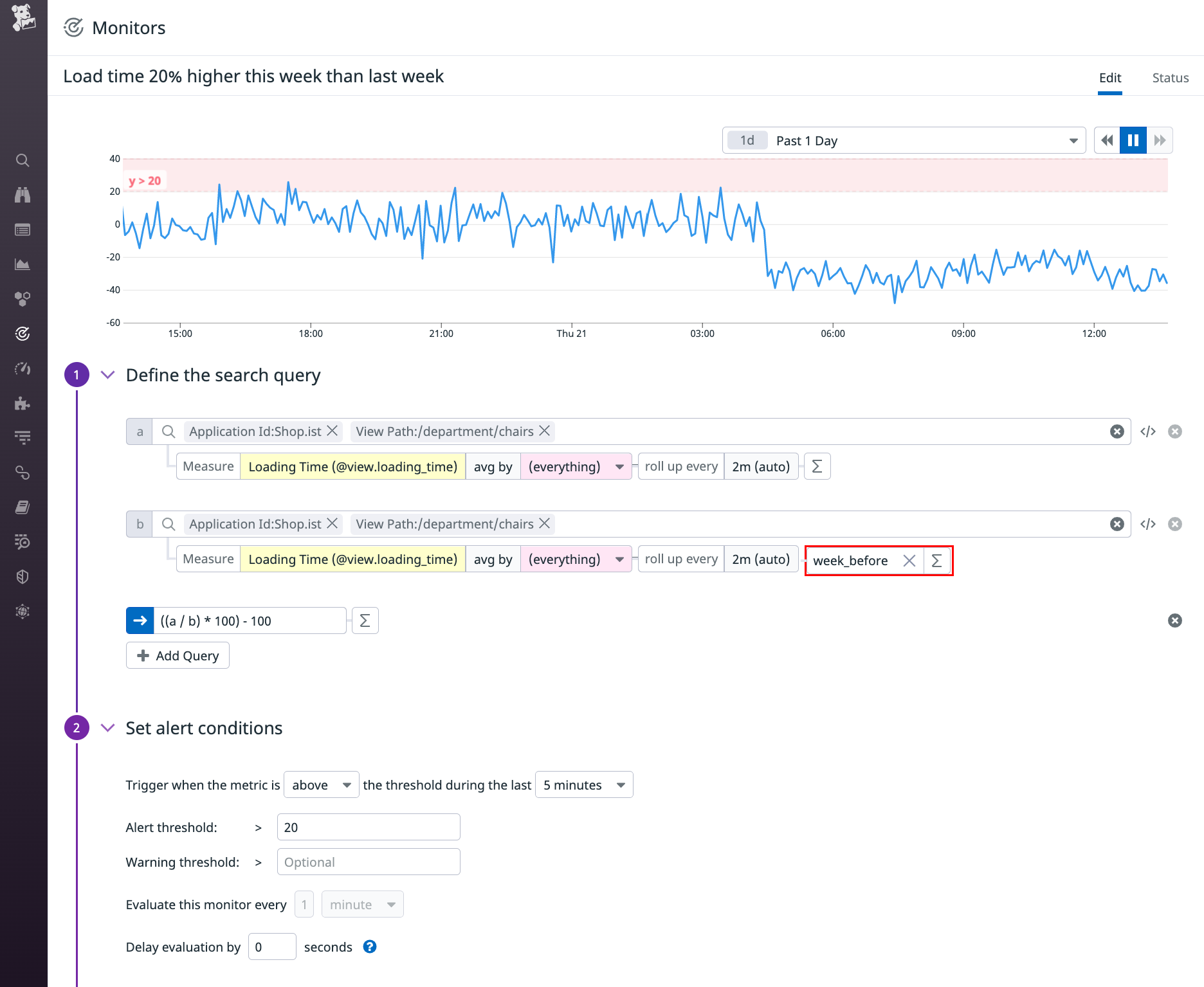The width and height of the screenshot is (1204, 987).
Task: Remove the Application Id:Shop.ist filter from query a
Action: [x=332, y=431]
